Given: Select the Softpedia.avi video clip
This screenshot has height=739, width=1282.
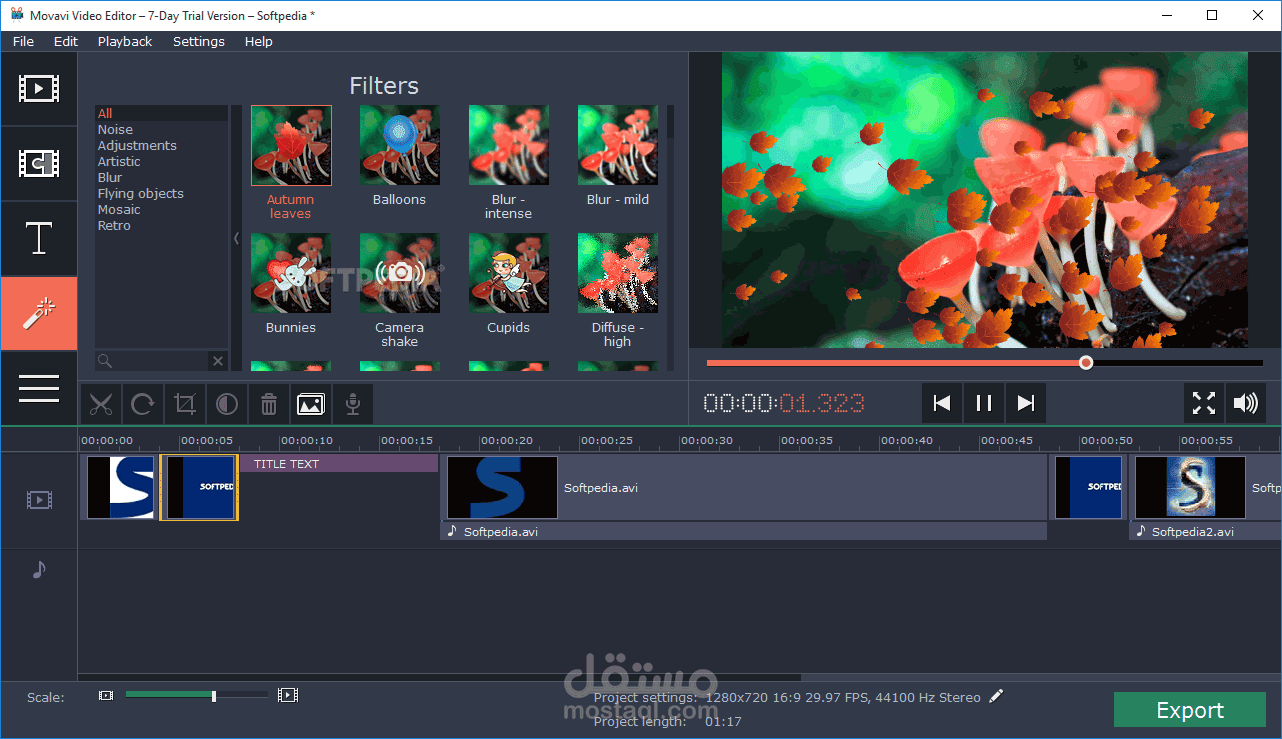Looking at the screenshot, I should (744, 487).
